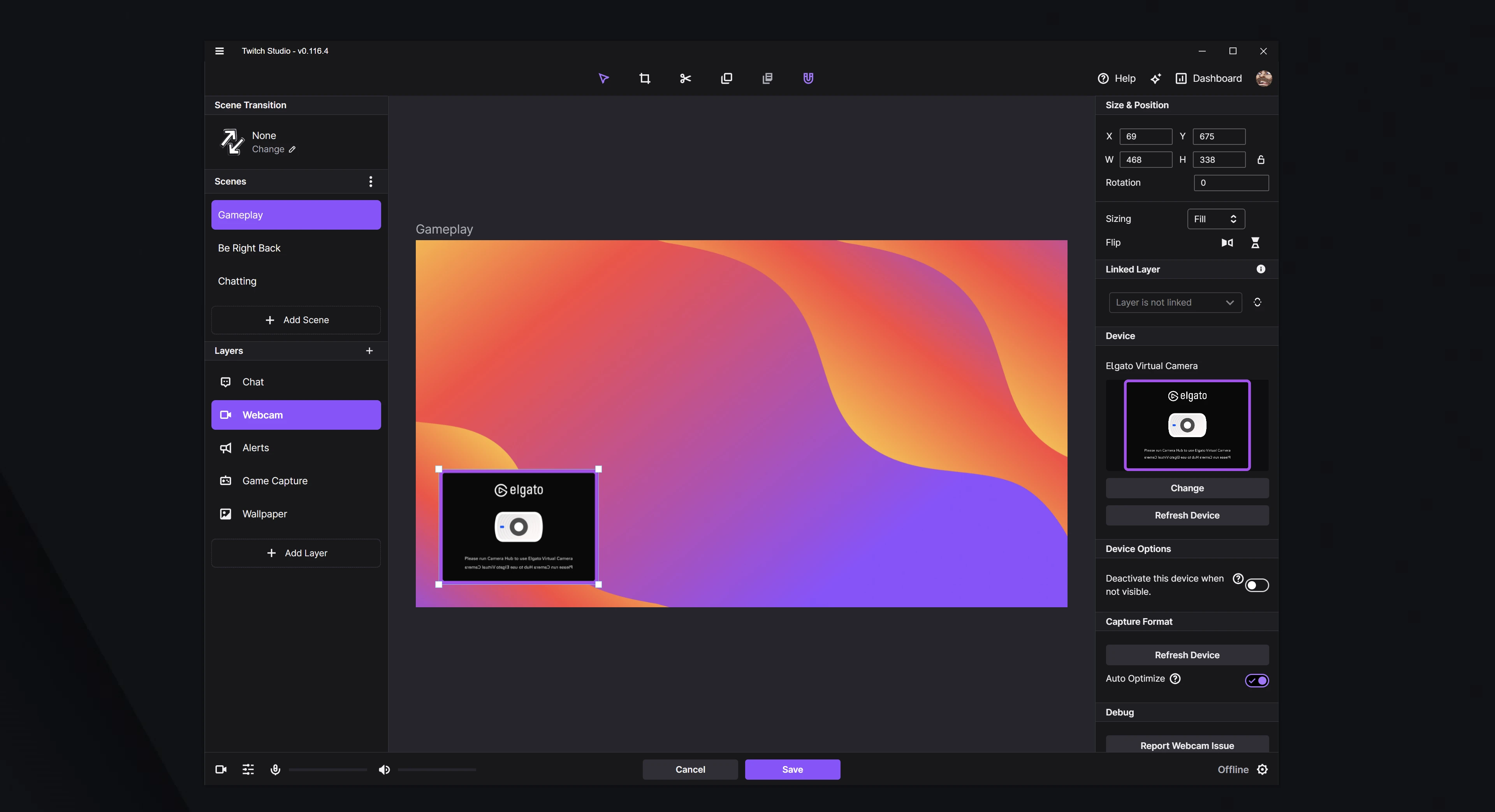Open the hamburger menu next to the title
Viewport: 1495px width, 812px height.
219,51
